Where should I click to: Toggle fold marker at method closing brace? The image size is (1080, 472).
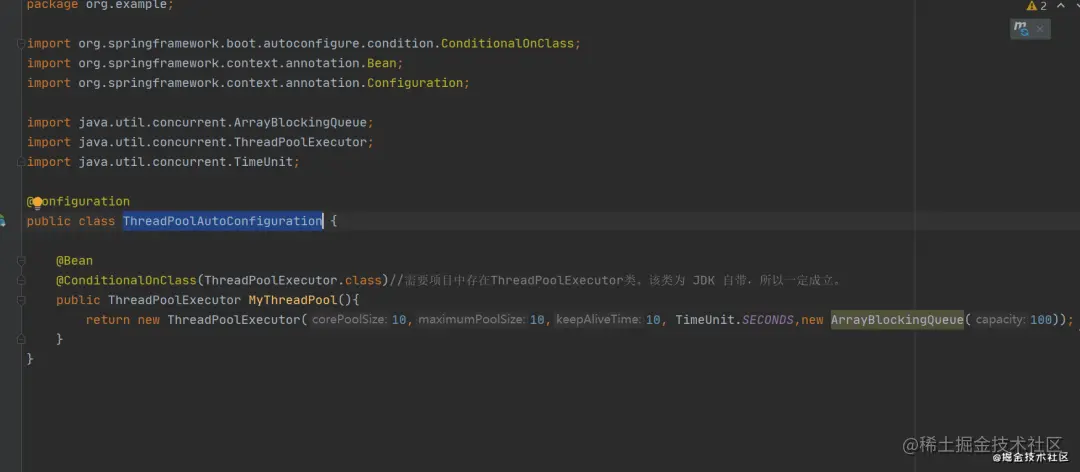(21, 340)
